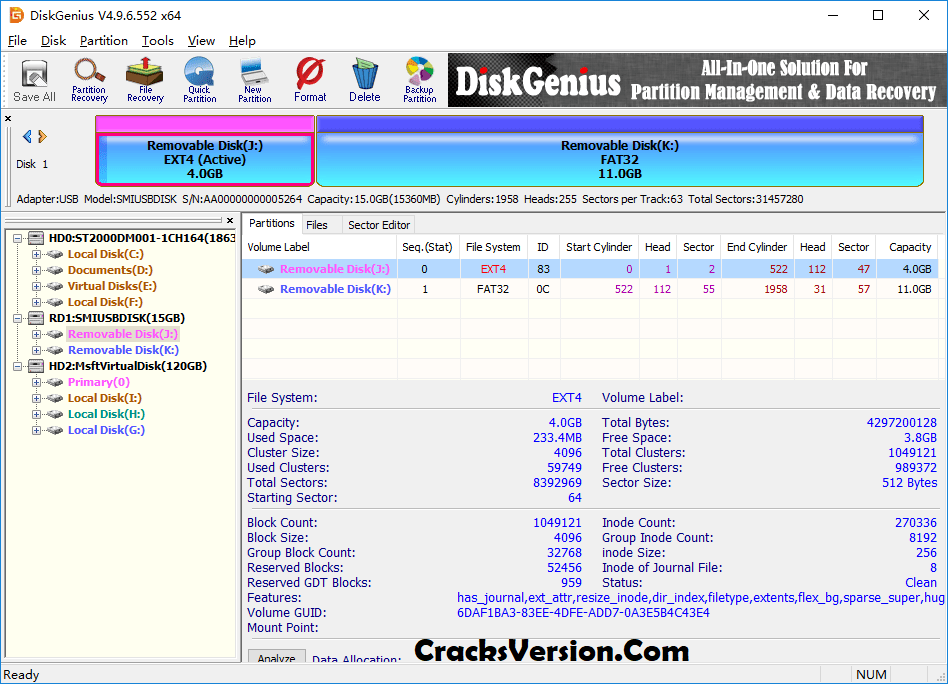Click the Local Disk(C:) drive icon in the tree
This screenshot has width=948, height=684.
[x=55, y=255]
